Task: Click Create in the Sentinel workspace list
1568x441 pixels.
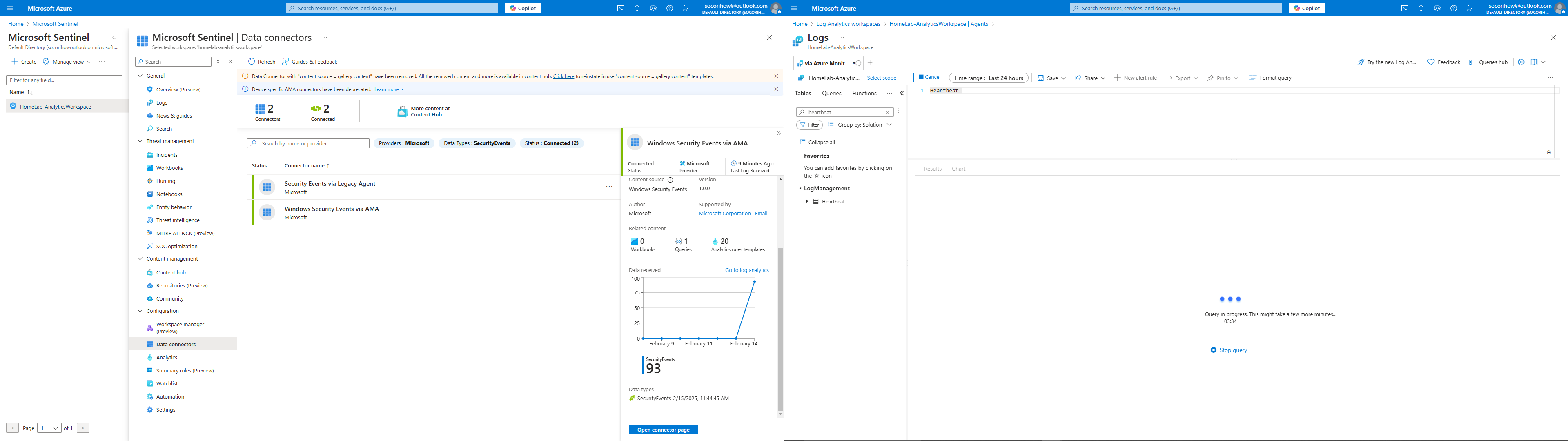Action: pyautogui.click(x=24, y=62)
